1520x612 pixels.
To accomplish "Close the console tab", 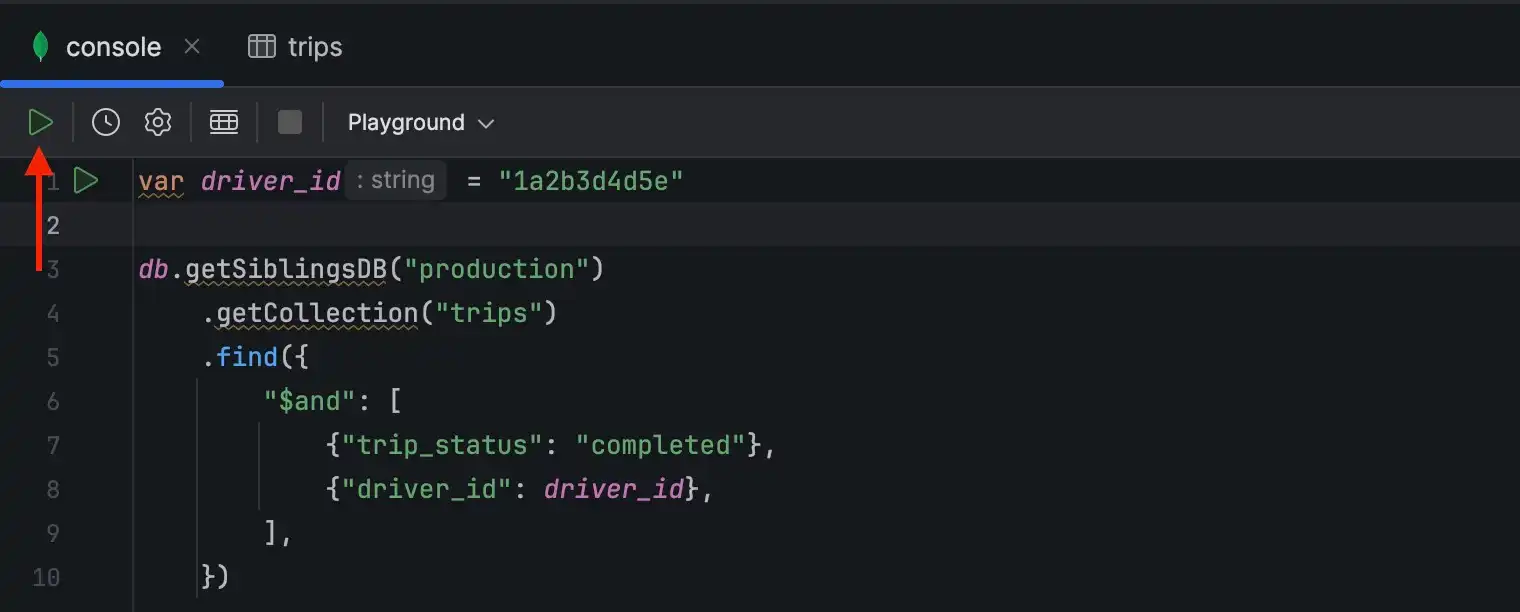I will (x=192, y=46).
